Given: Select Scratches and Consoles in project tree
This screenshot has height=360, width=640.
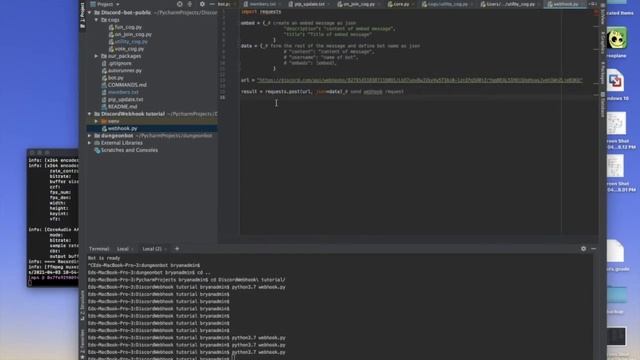Looking at the screenshot, I should (126, 150).
